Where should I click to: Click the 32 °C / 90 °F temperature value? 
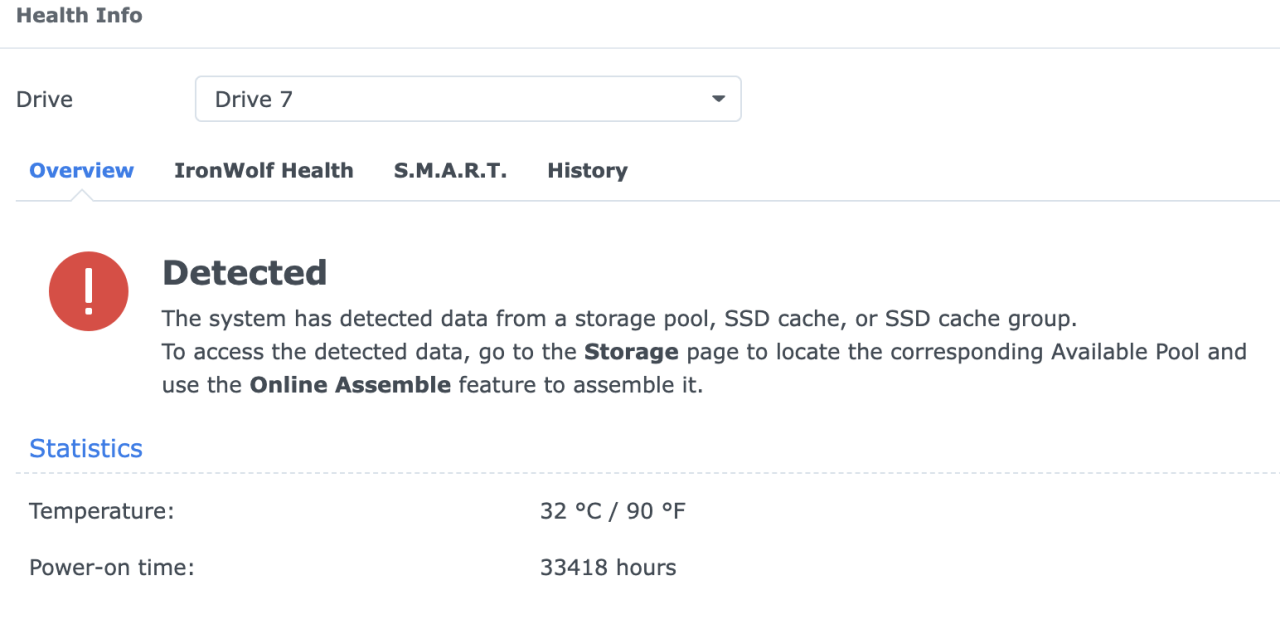pos(612,512)
